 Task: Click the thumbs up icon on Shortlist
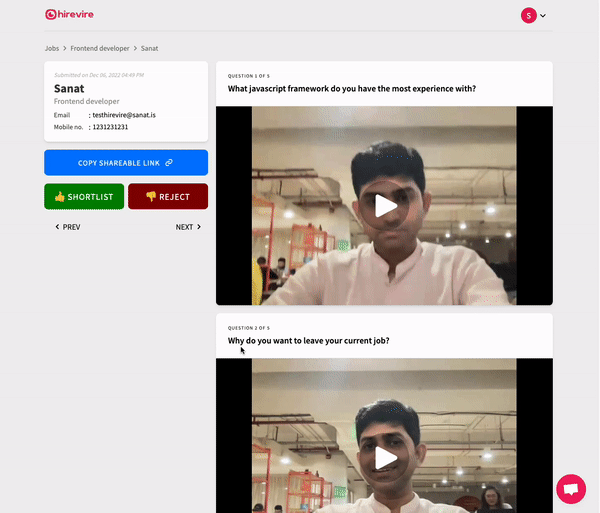[60, 197]
